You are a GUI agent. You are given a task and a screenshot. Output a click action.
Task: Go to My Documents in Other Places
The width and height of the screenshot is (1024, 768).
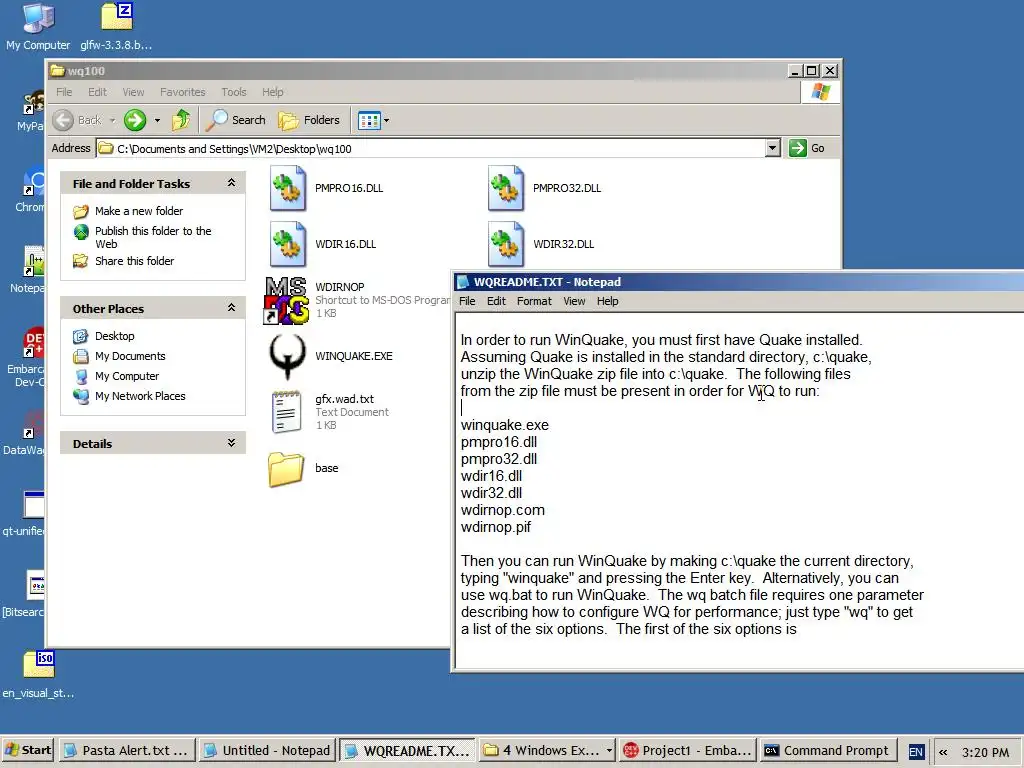[130, 356]
